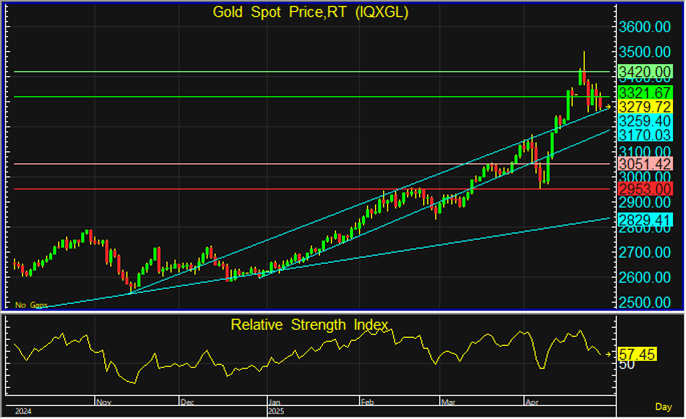
Task: Click the 3420.00 light green price label
Action: [644, 72]
